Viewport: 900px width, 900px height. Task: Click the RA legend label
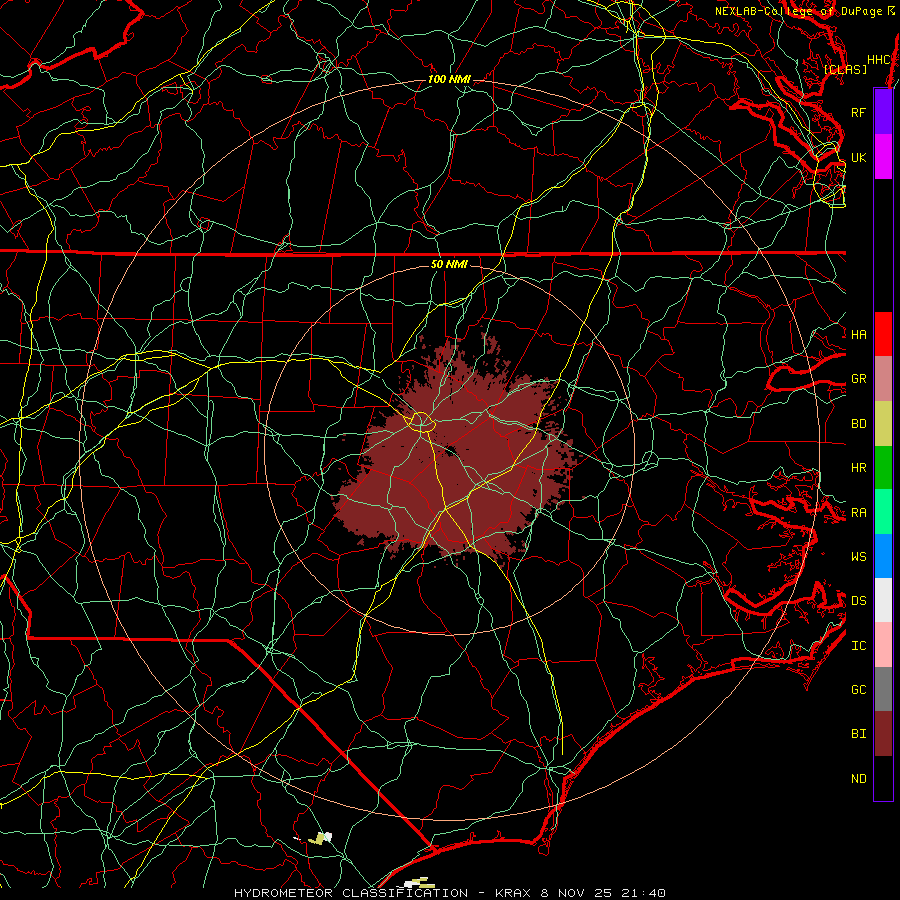click(859, 513)
